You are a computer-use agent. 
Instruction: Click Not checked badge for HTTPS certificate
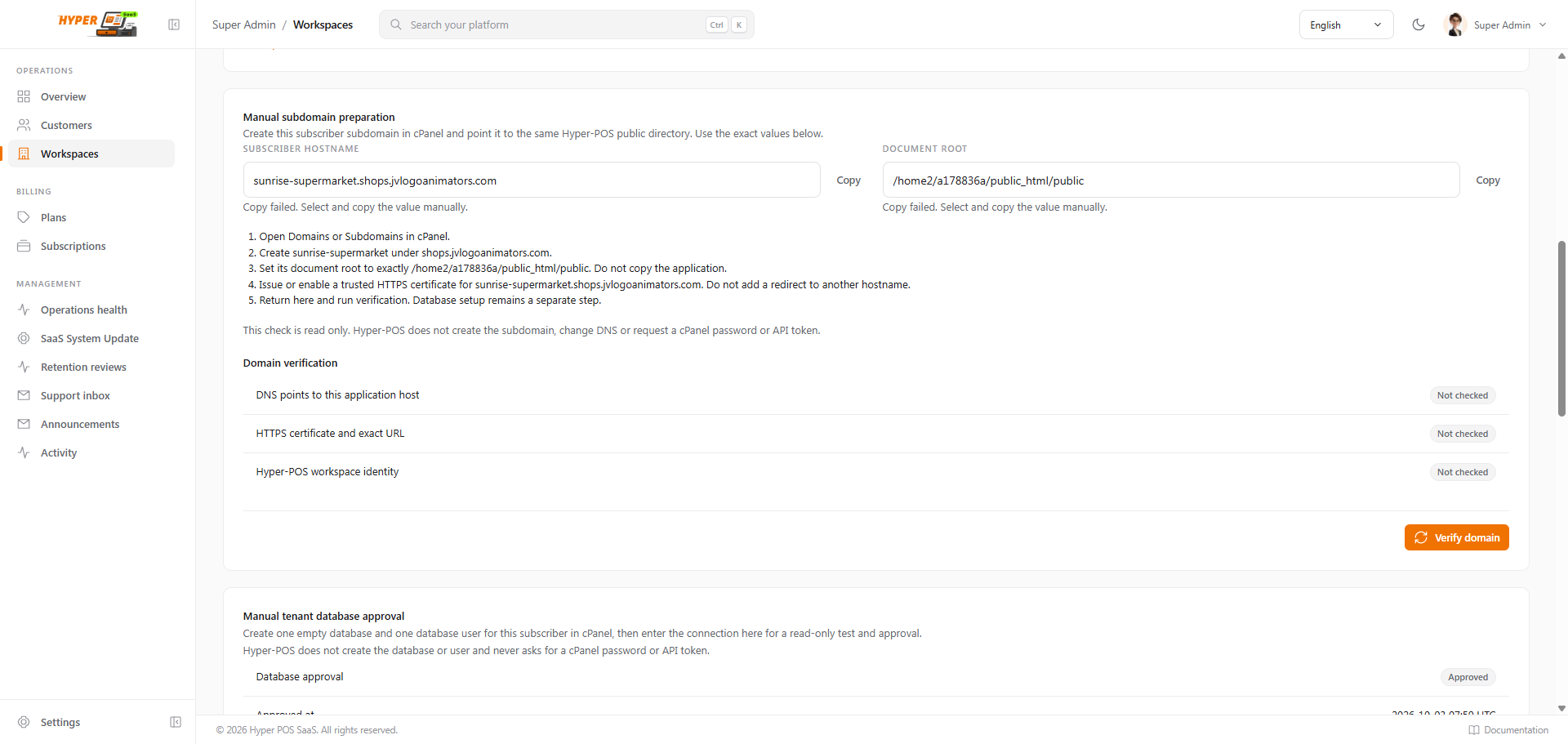(x=1463, y=434)
